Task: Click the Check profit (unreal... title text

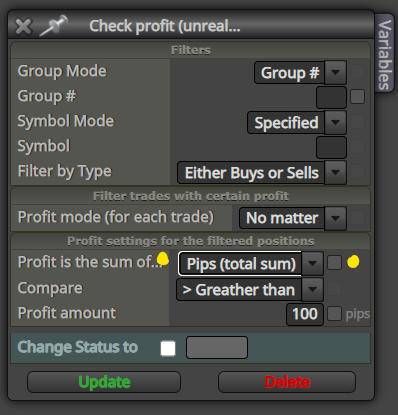Action: [165, 26]
